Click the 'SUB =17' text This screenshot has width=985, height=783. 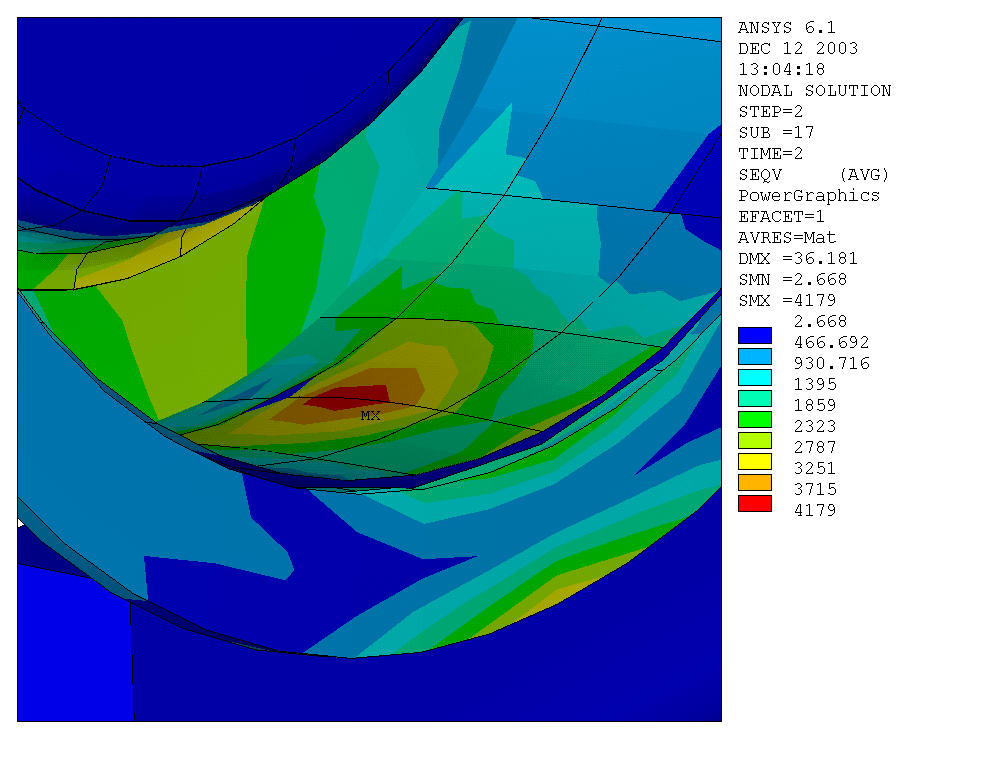tap(776, 133)
